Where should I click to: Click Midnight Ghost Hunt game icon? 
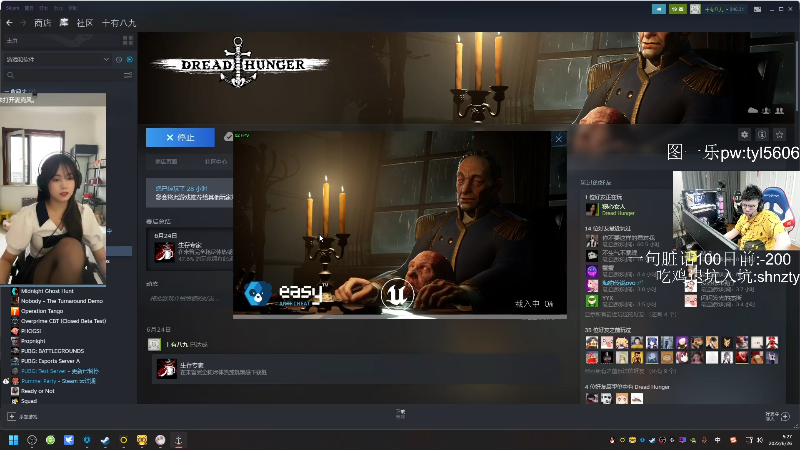point(15,291)
